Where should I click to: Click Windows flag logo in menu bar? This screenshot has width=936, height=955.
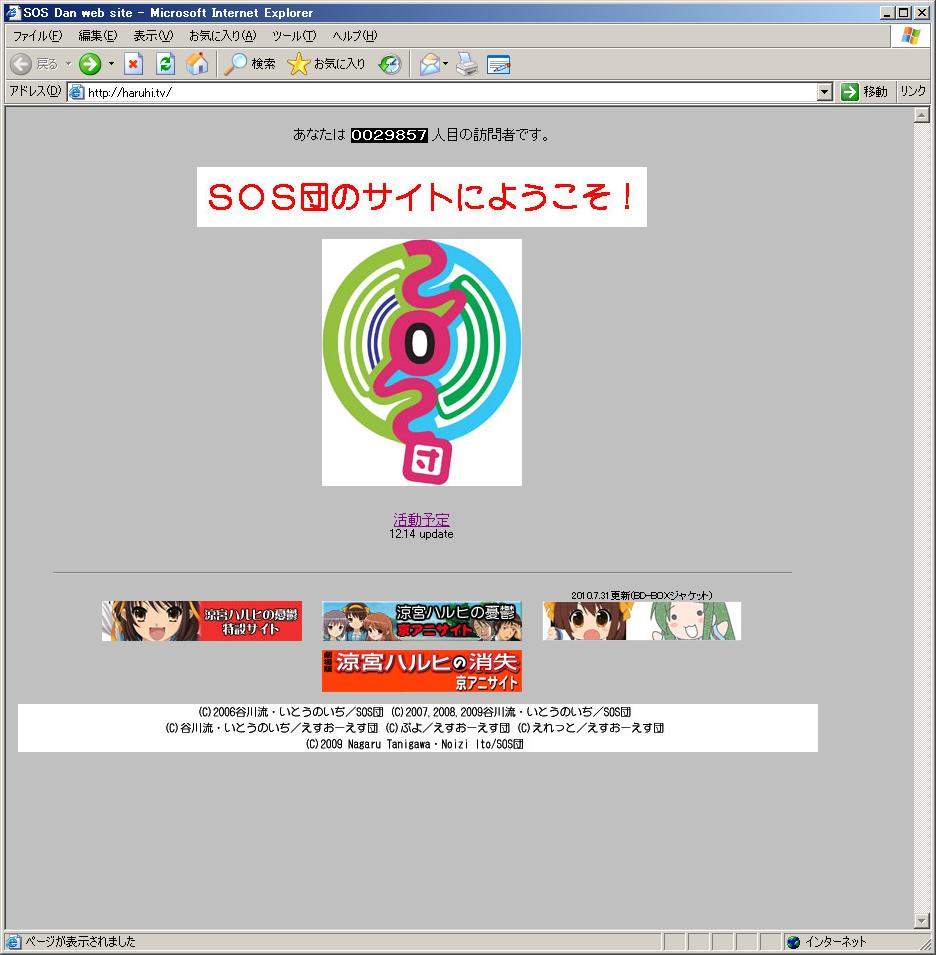(x=911, y=36)
